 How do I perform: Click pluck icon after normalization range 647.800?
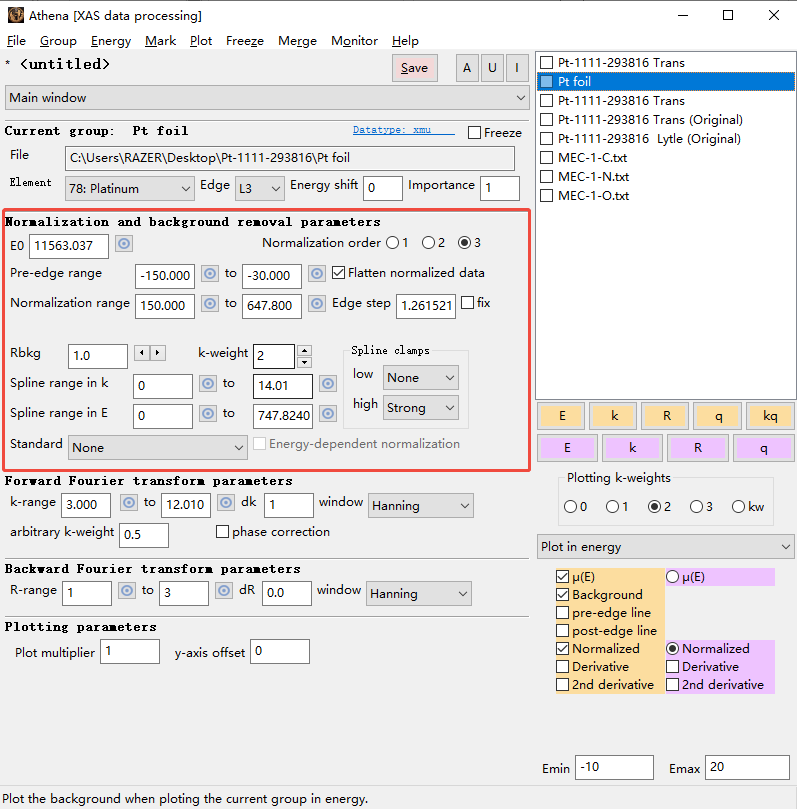[x=317, y=304]
